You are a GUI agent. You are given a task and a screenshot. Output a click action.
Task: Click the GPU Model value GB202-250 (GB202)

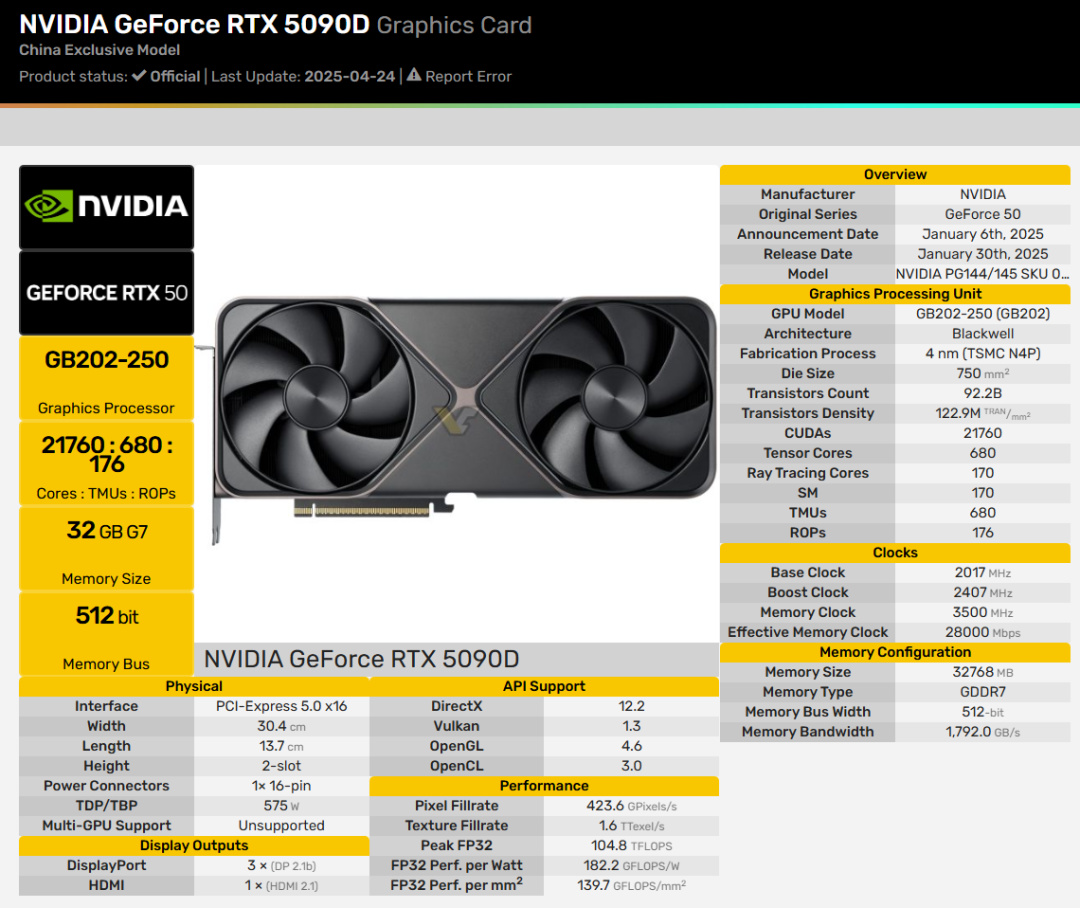983,313
